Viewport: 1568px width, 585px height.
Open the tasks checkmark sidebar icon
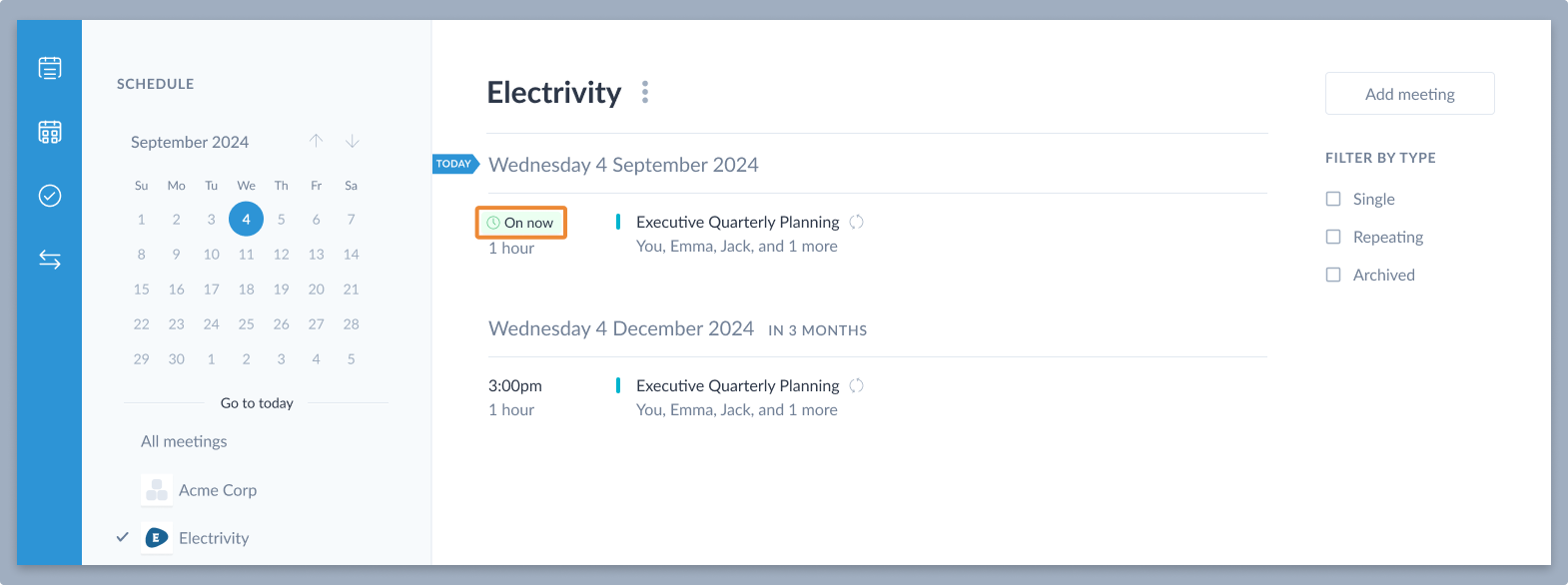pyautogui.click(x=50, y=196)
